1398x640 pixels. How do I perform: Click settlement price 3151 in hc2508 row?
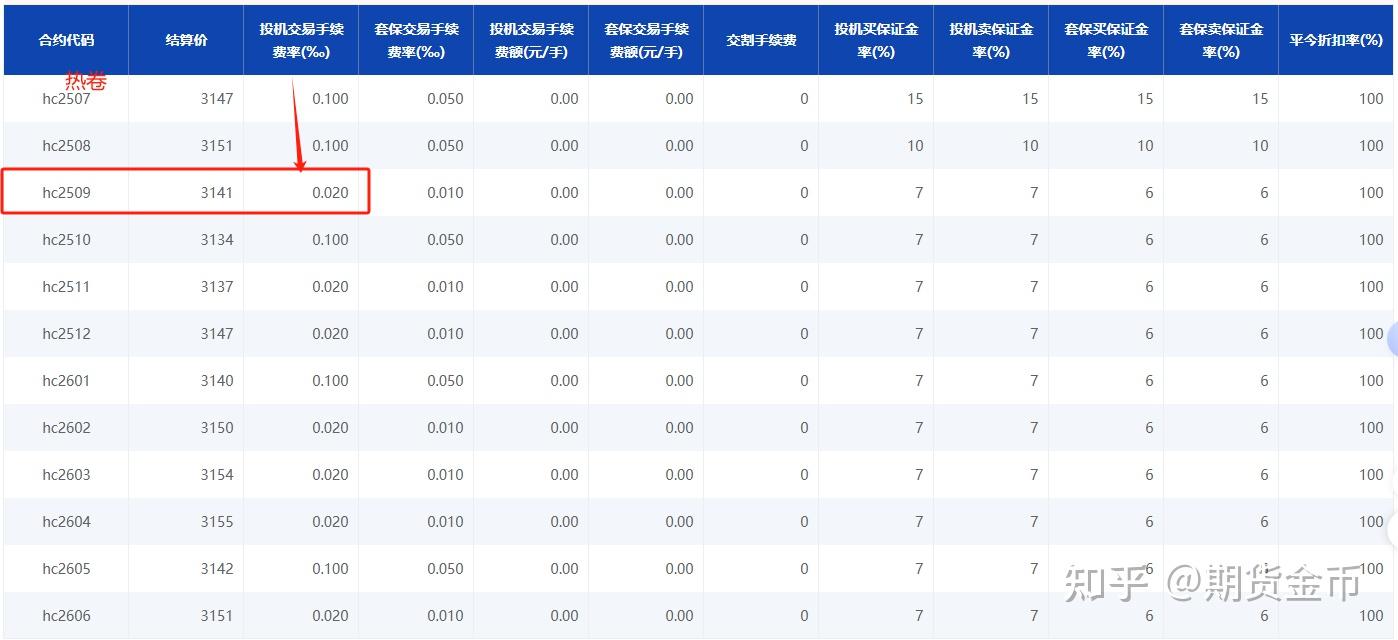coord(216,146)
